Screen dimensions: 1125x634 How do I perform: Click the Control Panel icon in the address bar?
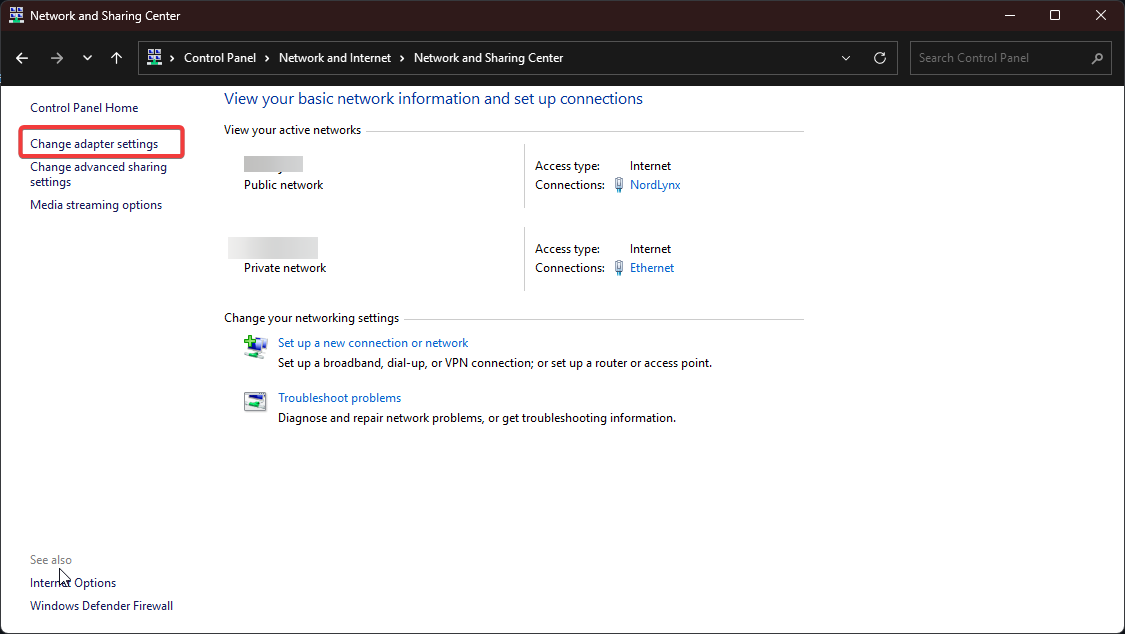(156, 58)
